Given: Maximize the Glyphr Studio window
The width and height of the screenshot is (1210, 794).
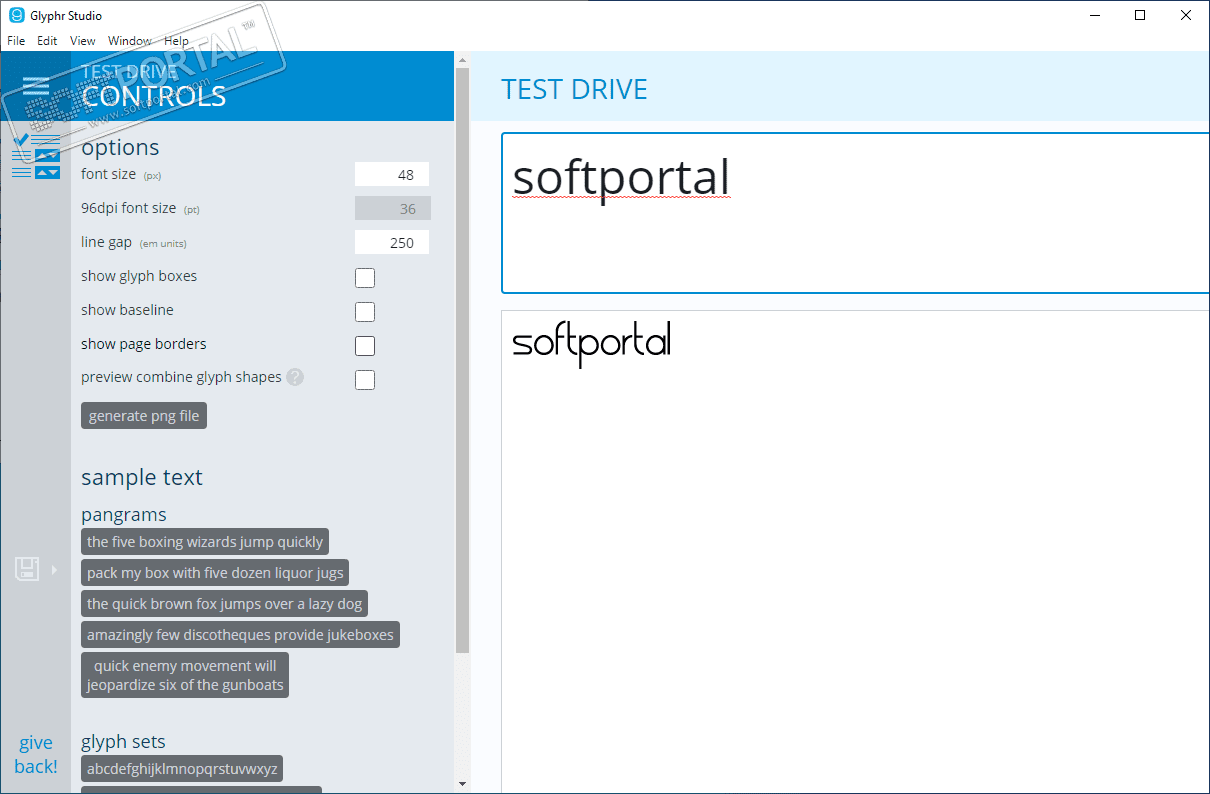Looking at the screenshot, I should coord(1140,15).
